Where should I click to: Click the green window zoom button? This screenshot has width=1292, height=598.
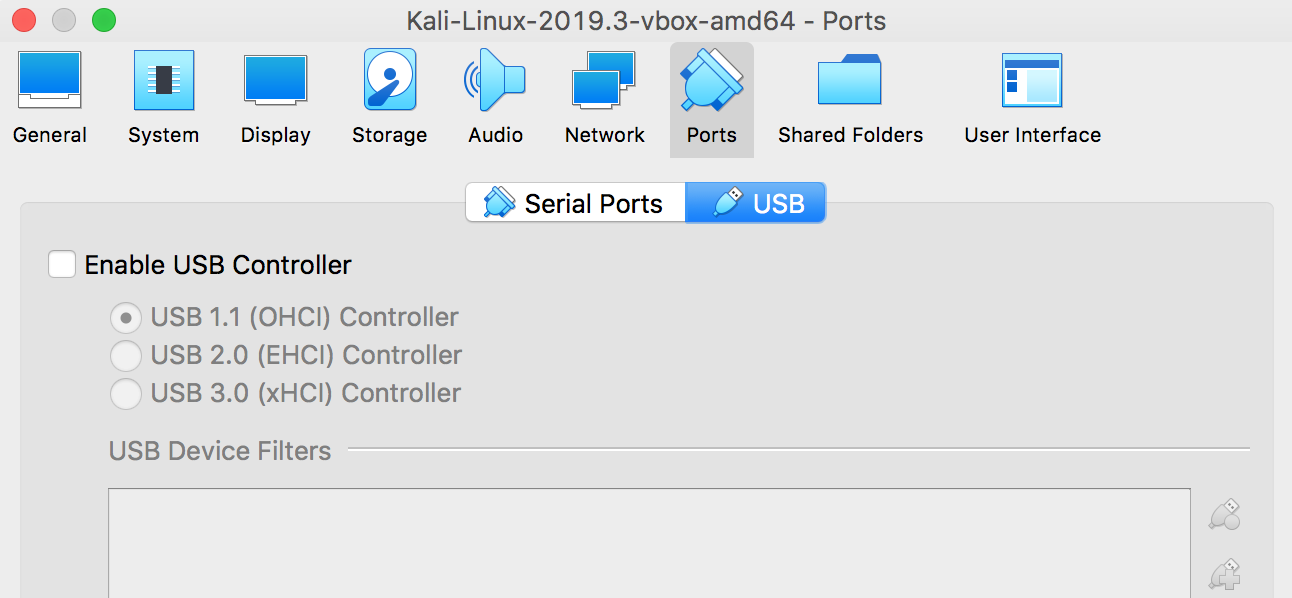click(x=103, y=19)
